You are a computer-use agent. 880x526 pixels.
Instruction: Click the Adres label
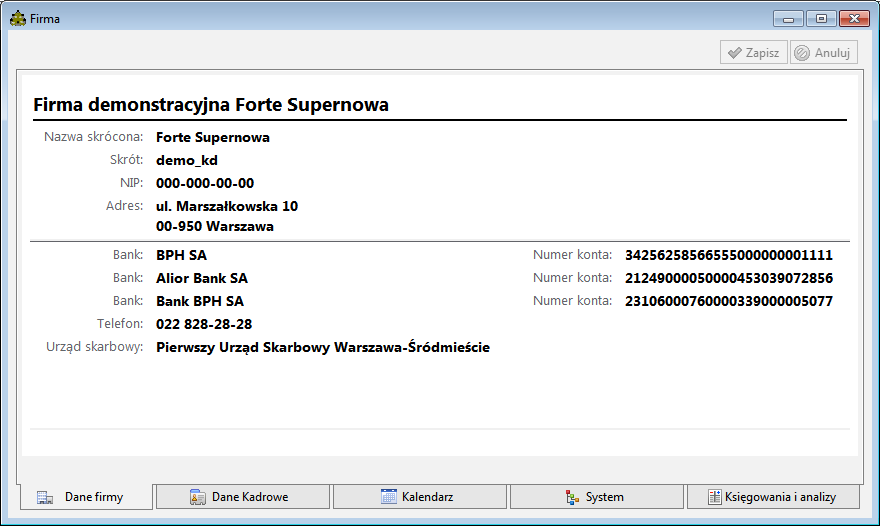pos(125,206)
